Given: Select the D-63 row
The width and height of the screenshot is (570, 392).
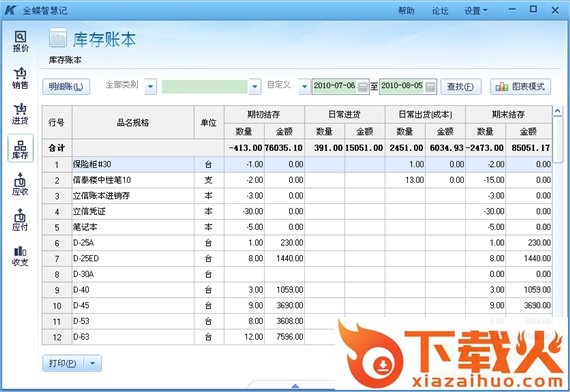Looking at the screenshot, I should (297, 337).
